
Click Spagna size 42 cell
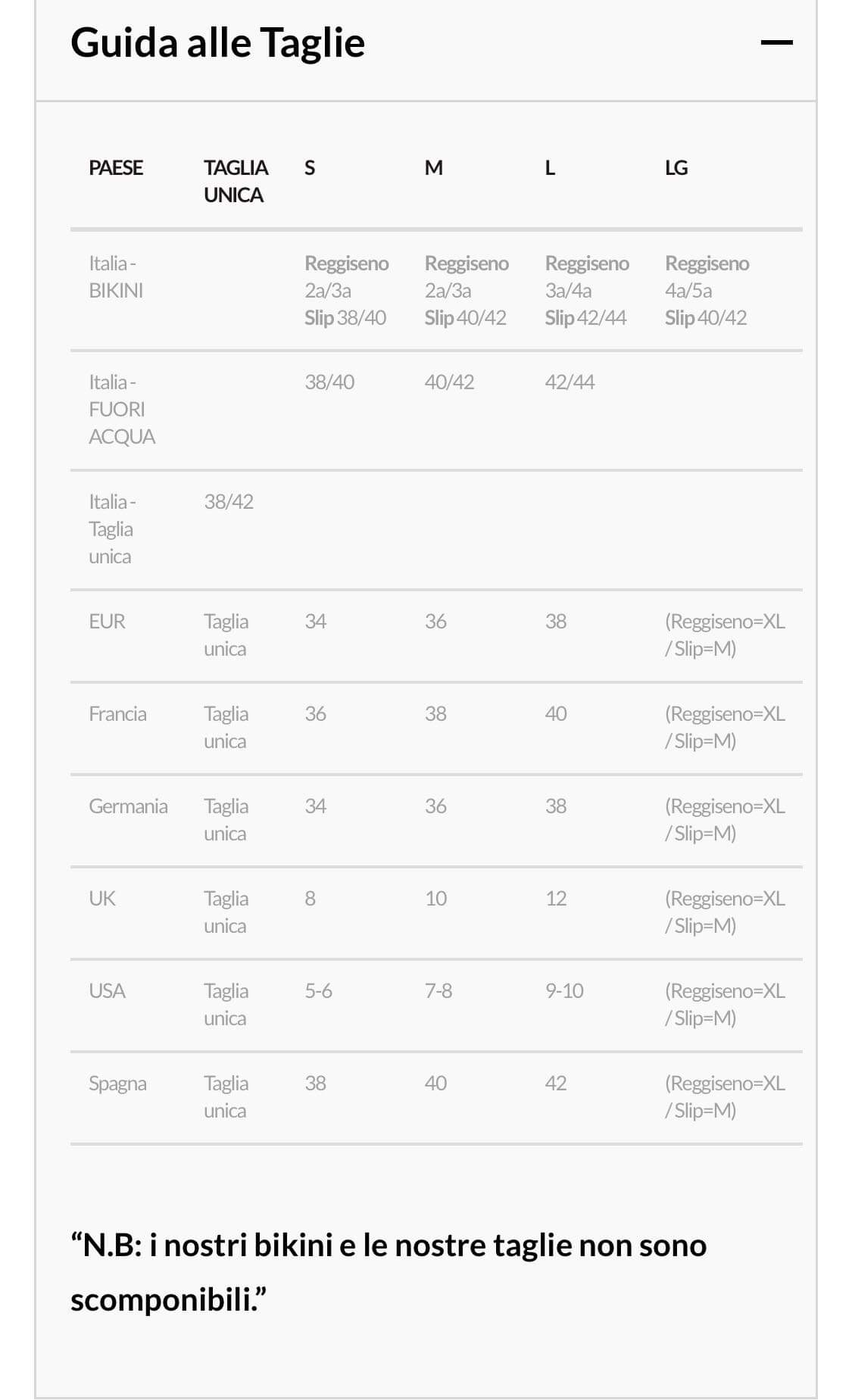pyautogui.click(x=555, y=1084)
